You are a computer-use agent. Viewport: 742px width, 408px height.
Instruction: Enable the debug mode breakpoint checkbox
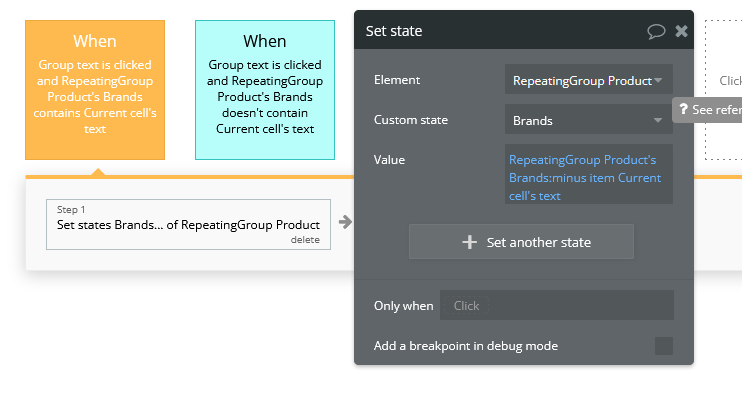point(663,346)
